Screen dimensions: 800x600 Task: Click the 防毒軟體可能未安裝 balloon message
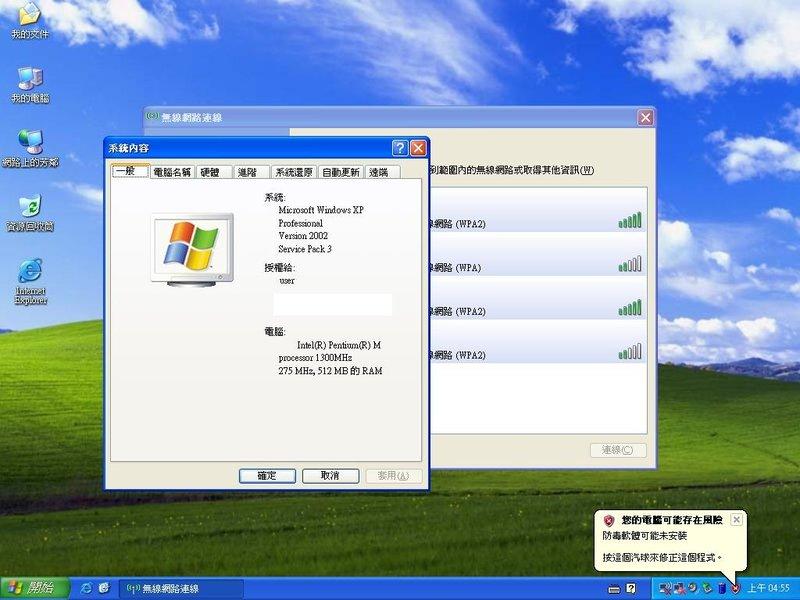[x=644, y=536]
